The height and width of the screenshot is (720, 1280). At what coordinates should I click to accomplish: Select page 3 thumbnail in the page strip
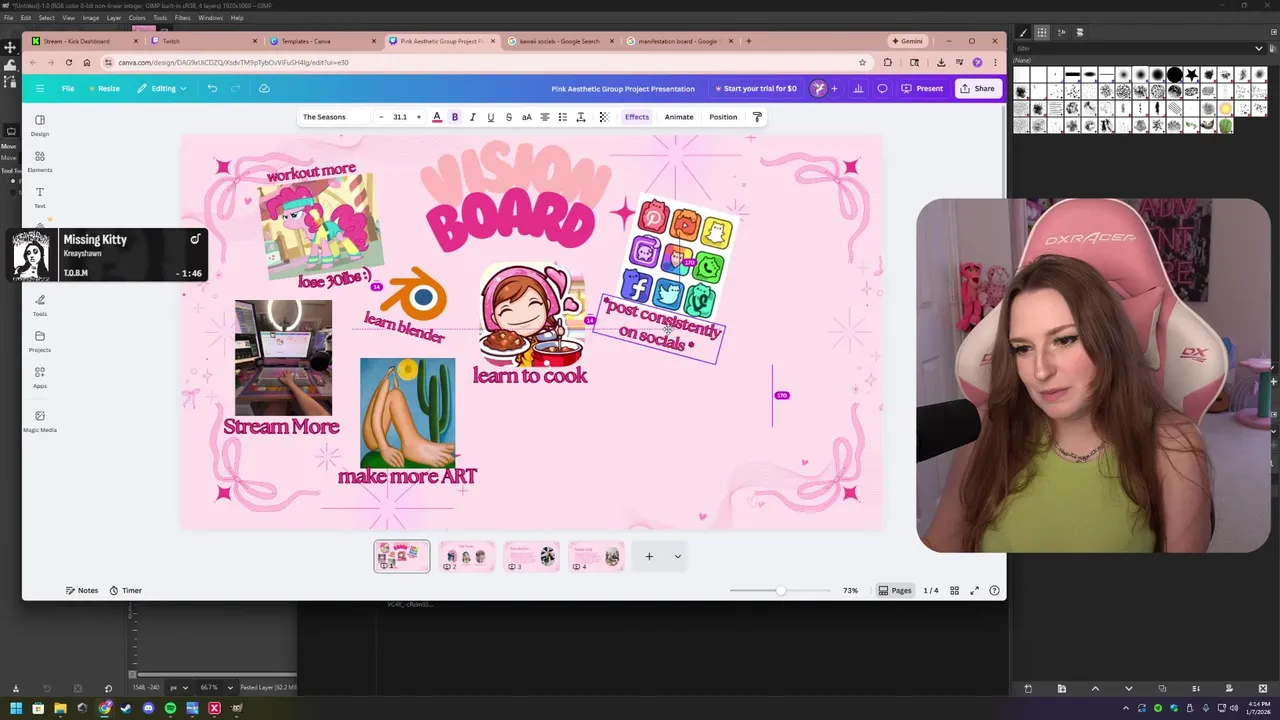(531, 556)
